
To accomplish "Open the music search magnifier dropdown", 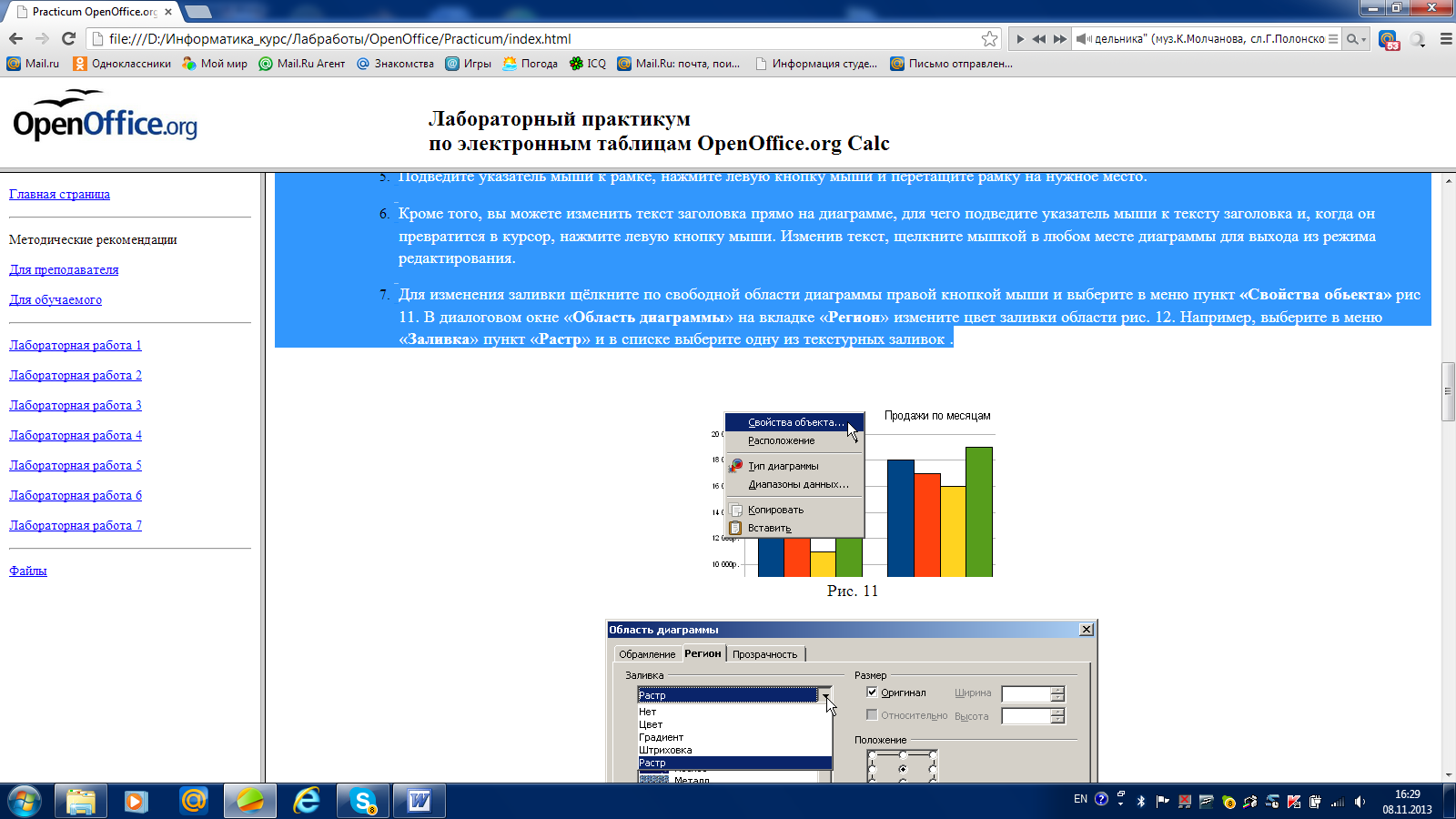I will coord(1357,39).
